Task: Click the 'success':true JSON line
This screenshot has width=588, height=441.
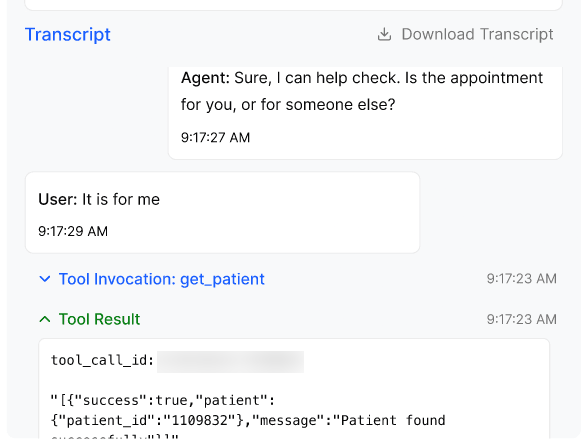Action: coord(163,400)
